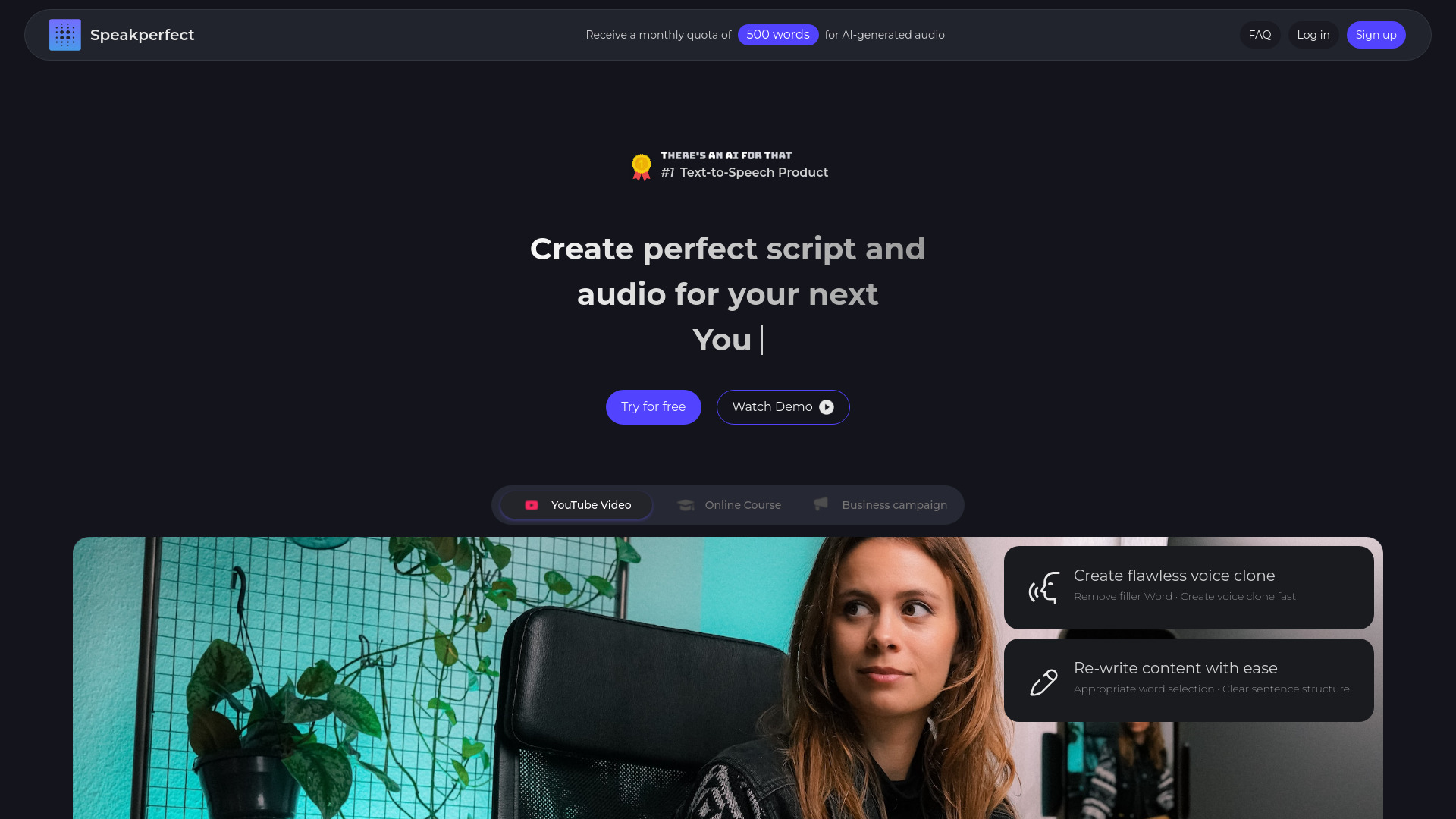Screen dimensions: 1456x819
Task: Open the Log in dropdown
Action: pos(1313,35)
